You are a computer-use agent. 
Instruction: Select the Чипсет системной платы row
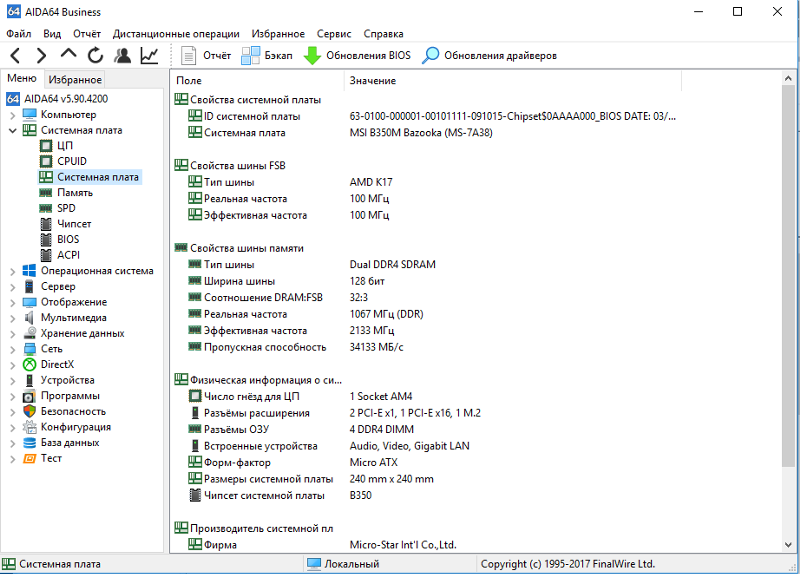280,495
